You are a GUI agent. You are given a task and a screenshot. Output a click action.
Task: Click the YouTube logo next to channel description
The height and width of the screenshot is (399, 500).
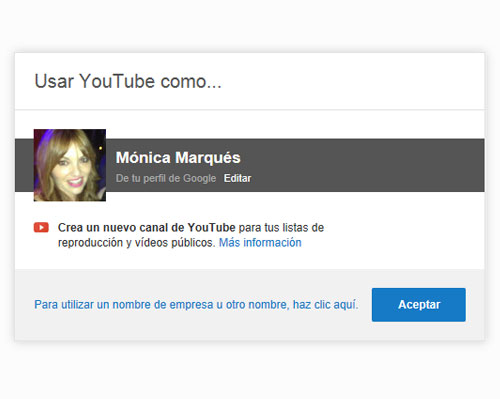click(41, 228)
